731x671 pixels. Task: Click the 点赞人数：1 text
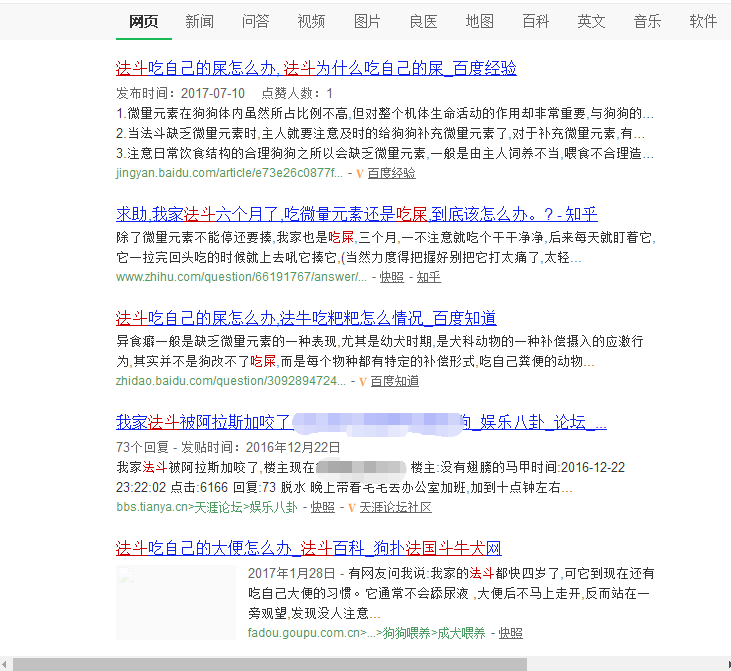pos(297,94)
